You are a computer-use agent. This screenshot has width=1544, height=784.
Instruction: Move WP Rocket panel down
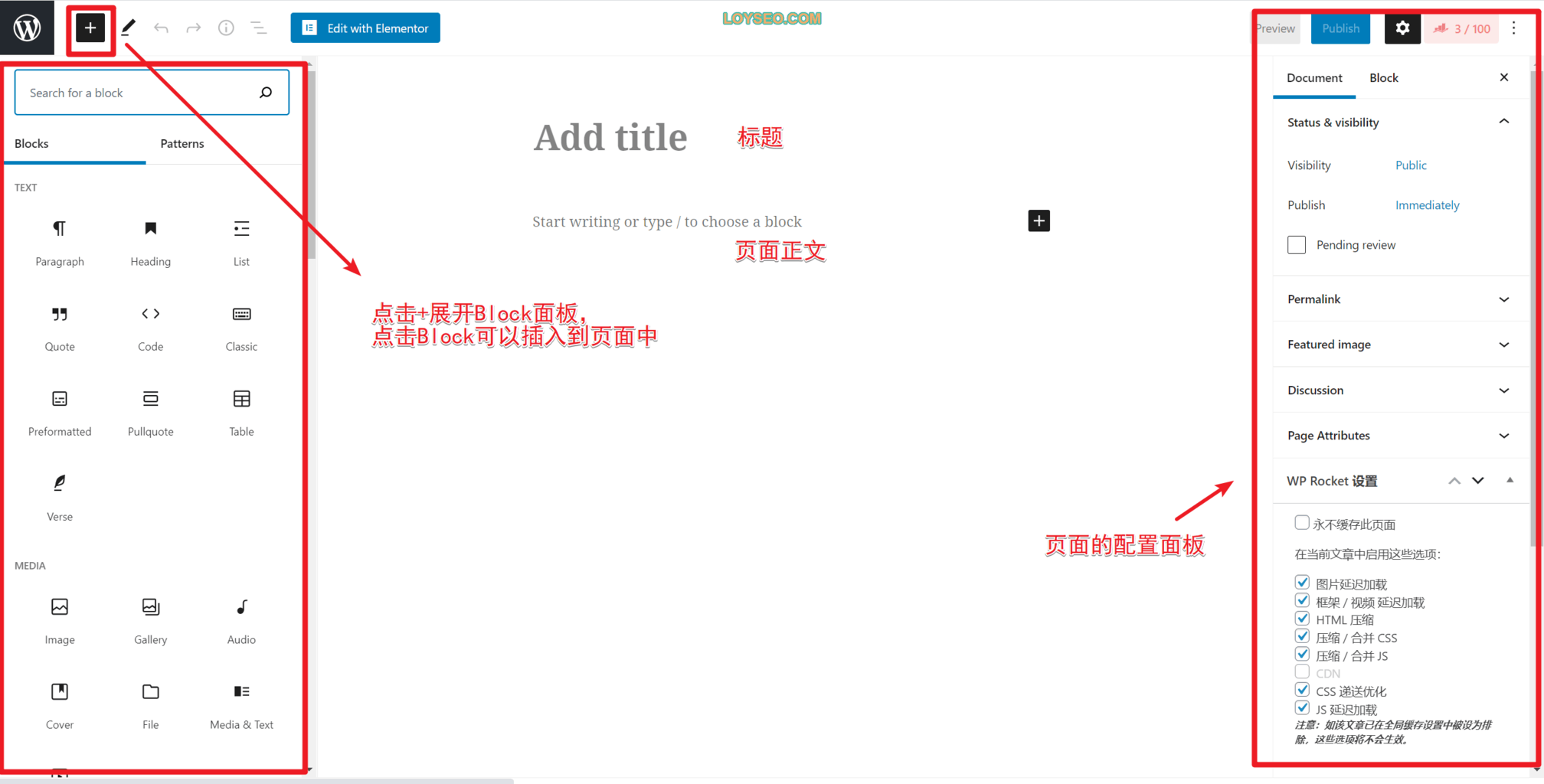point(1478,481)
